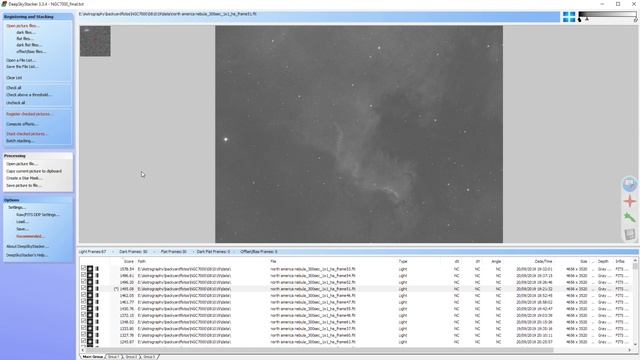Switch to the Main Group tab
640x360 pixels.
(x=93, y=357)
